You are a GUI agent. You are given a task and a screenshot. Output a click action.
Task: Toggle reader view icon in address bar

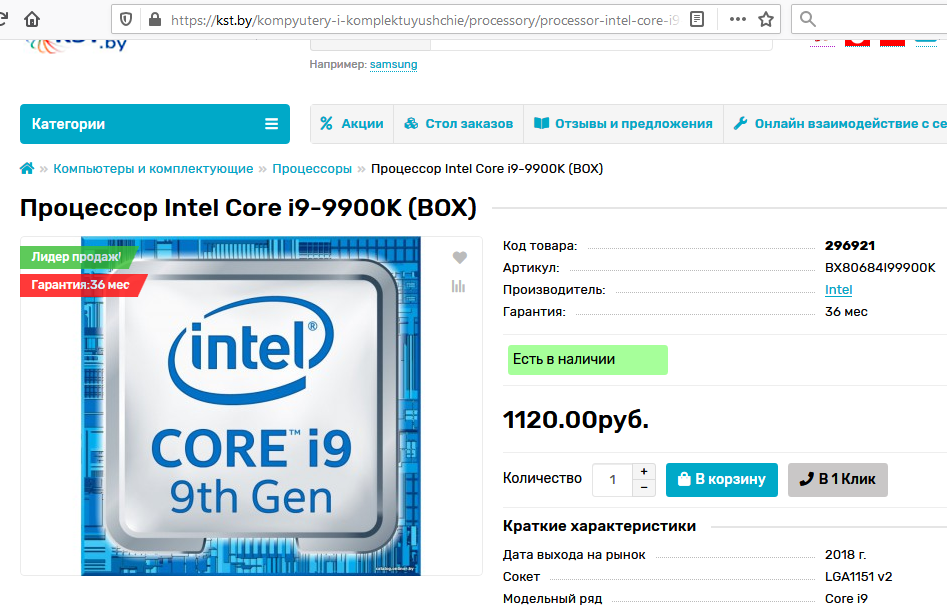click(x=696, y=19)
